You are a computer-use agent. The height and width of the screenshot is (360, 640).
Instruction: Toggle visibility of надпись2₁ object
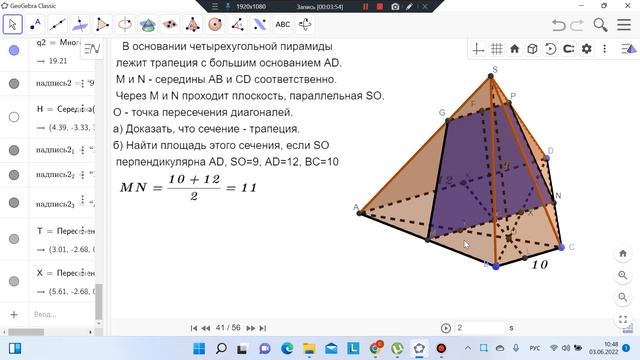point(14,150)
